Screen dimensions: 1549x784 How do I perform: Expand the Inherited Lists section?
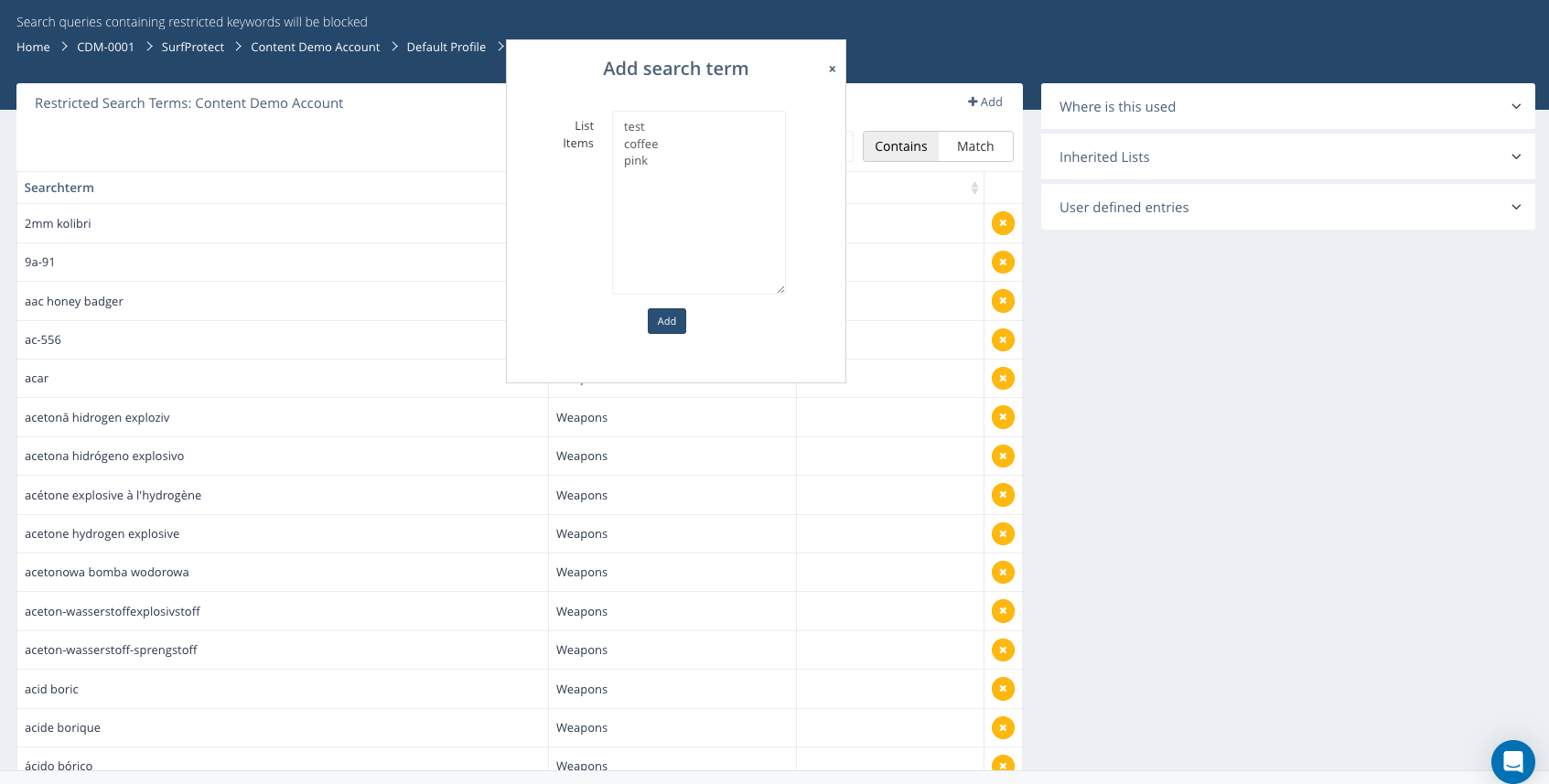coord(1287,157)
